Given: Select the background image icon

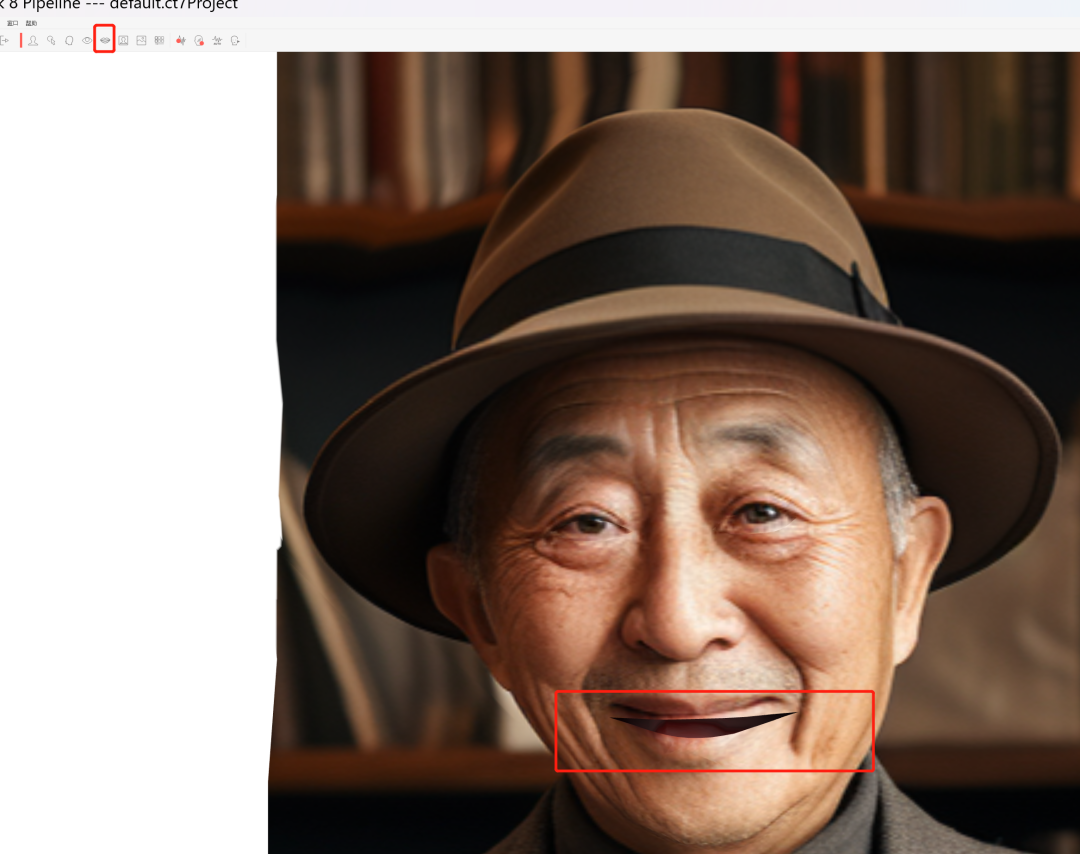Looking at the screenshot, I should tap(141, 41).
